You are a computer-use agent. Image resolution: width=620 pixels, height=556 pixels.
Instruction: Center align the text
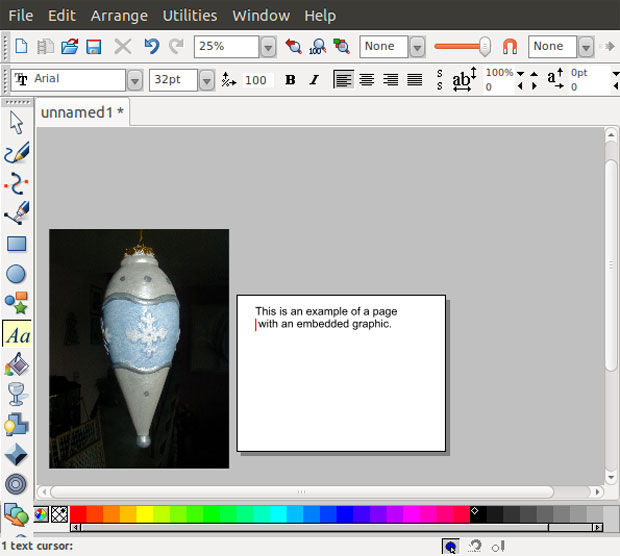[367, 79]
